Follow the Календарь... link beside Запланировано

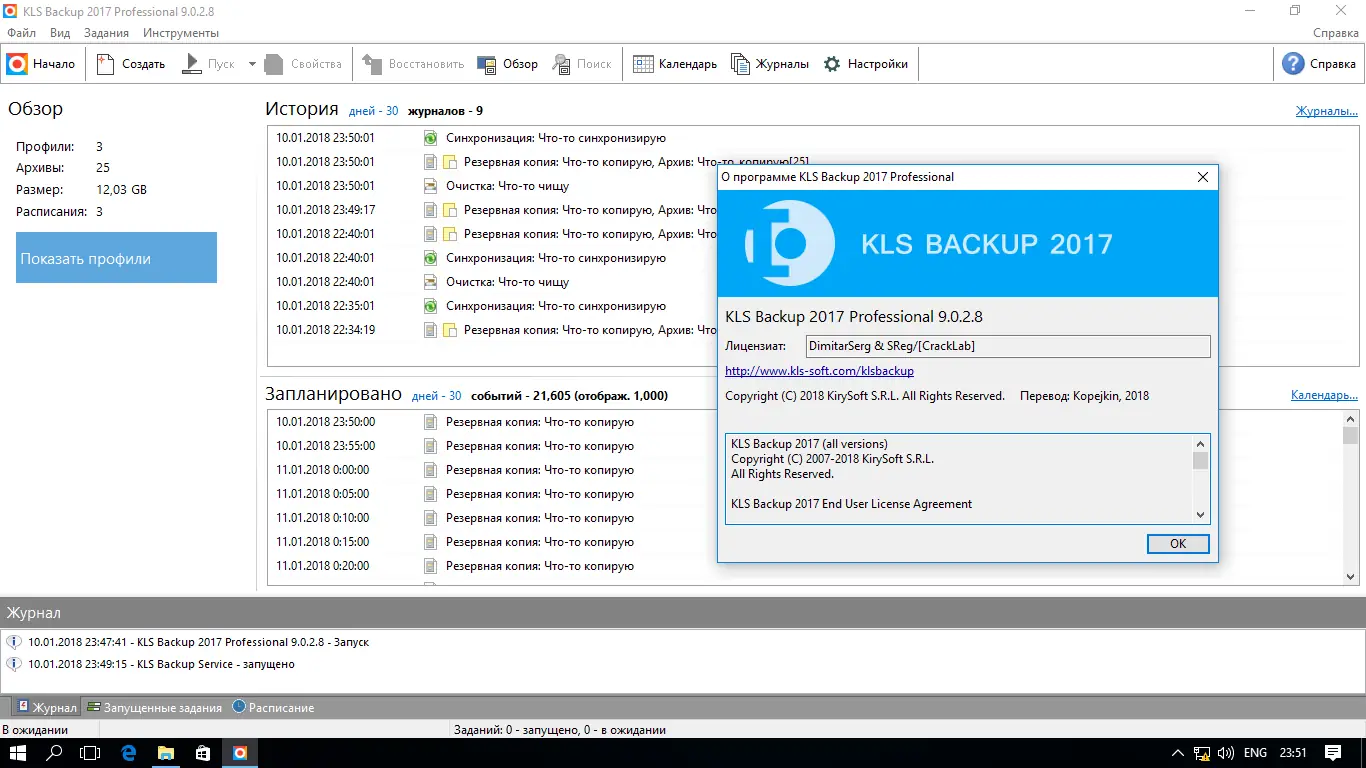[1324, 395]
